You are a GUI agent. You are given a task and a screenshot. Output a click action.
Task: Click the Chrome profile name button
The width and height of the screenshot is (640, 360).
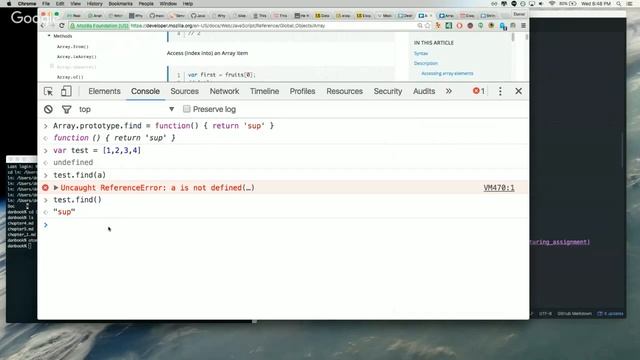[x=519, y=14]
